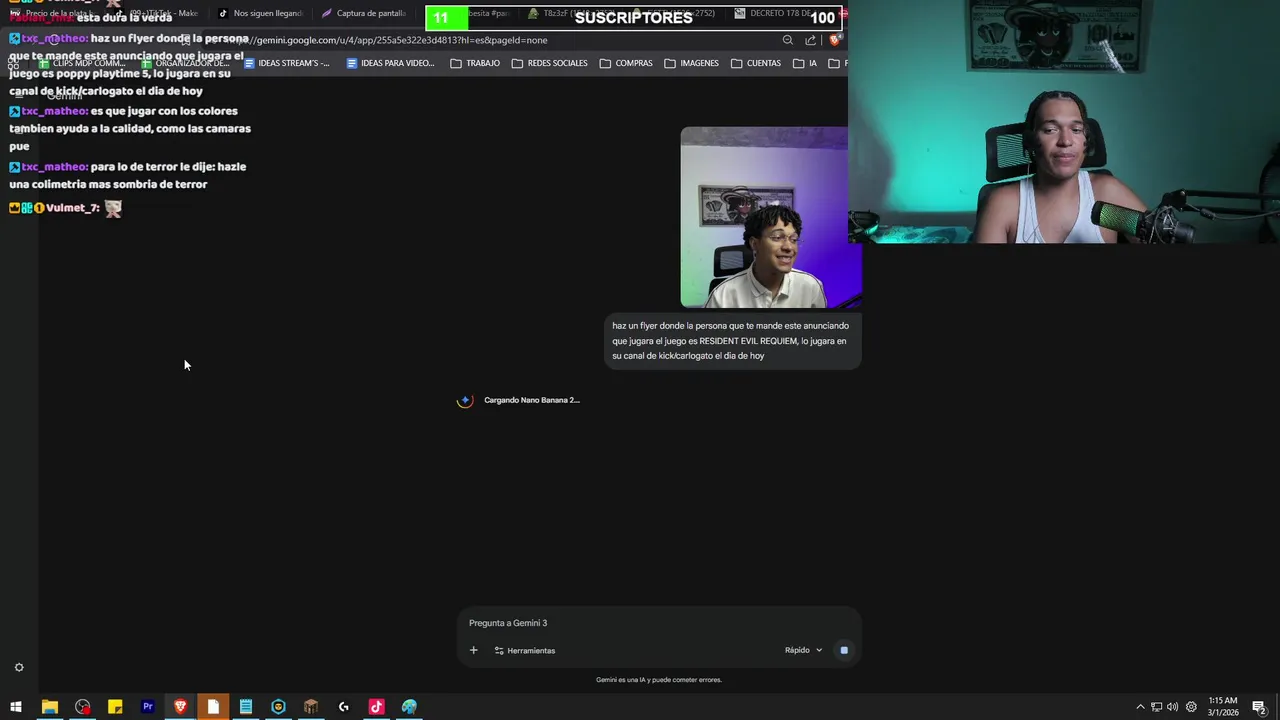Open the IDEAS PARA VIDEO bookmark
The height and width of the screenshot is (720, 1280).
pyautogui.click(x=390, y=63)
